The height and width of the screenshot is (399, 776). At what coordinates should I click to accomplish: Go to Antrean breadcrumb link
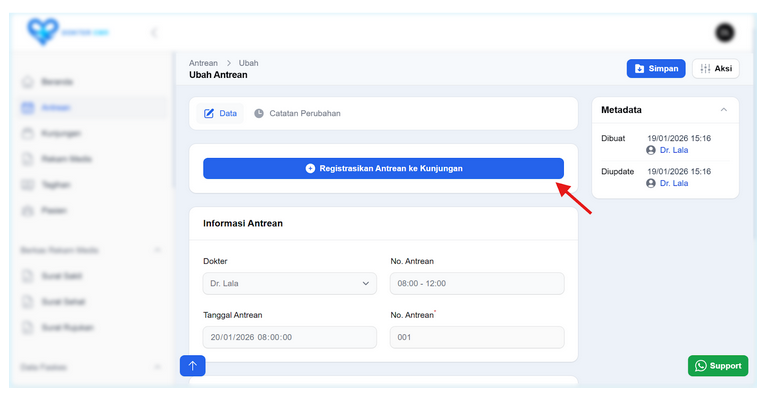pyautogui.click(x=203, y=63)
